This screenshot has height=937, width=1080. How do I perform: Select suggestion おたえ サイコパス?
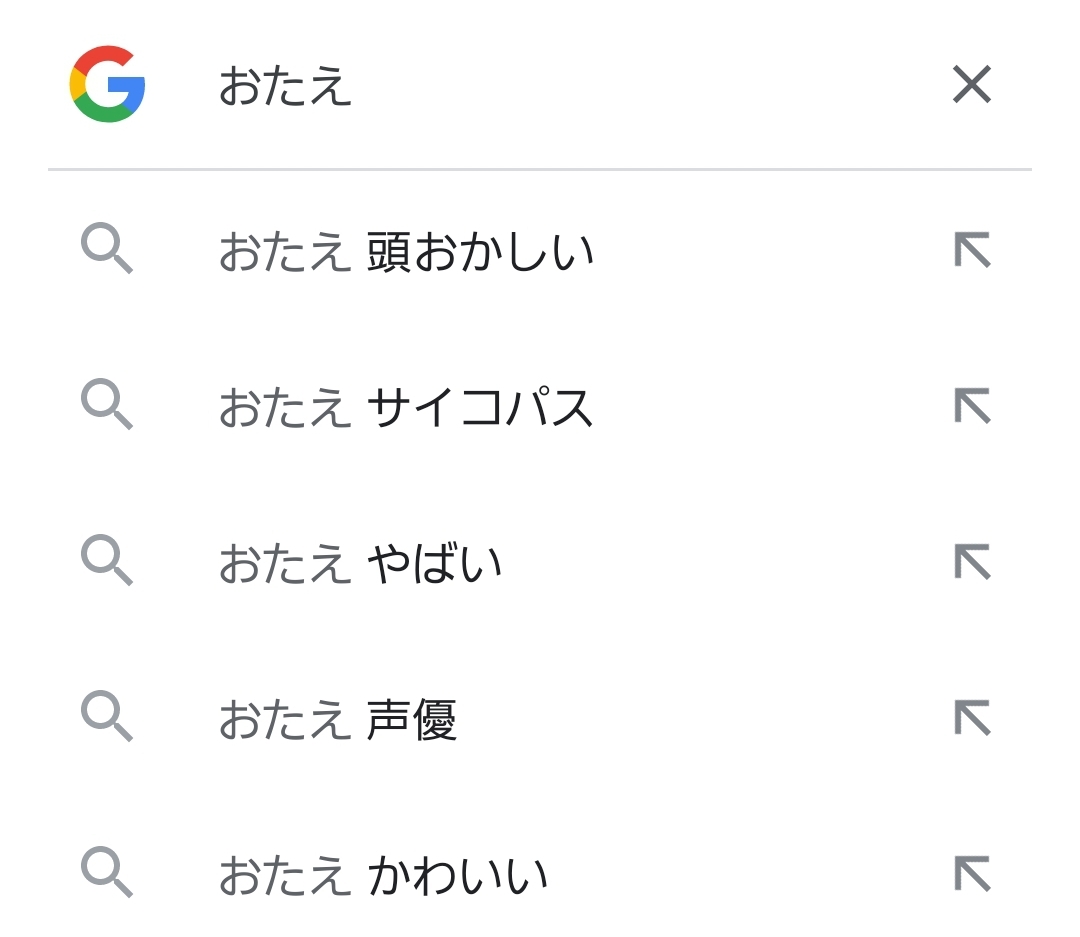tap(406, 408)
